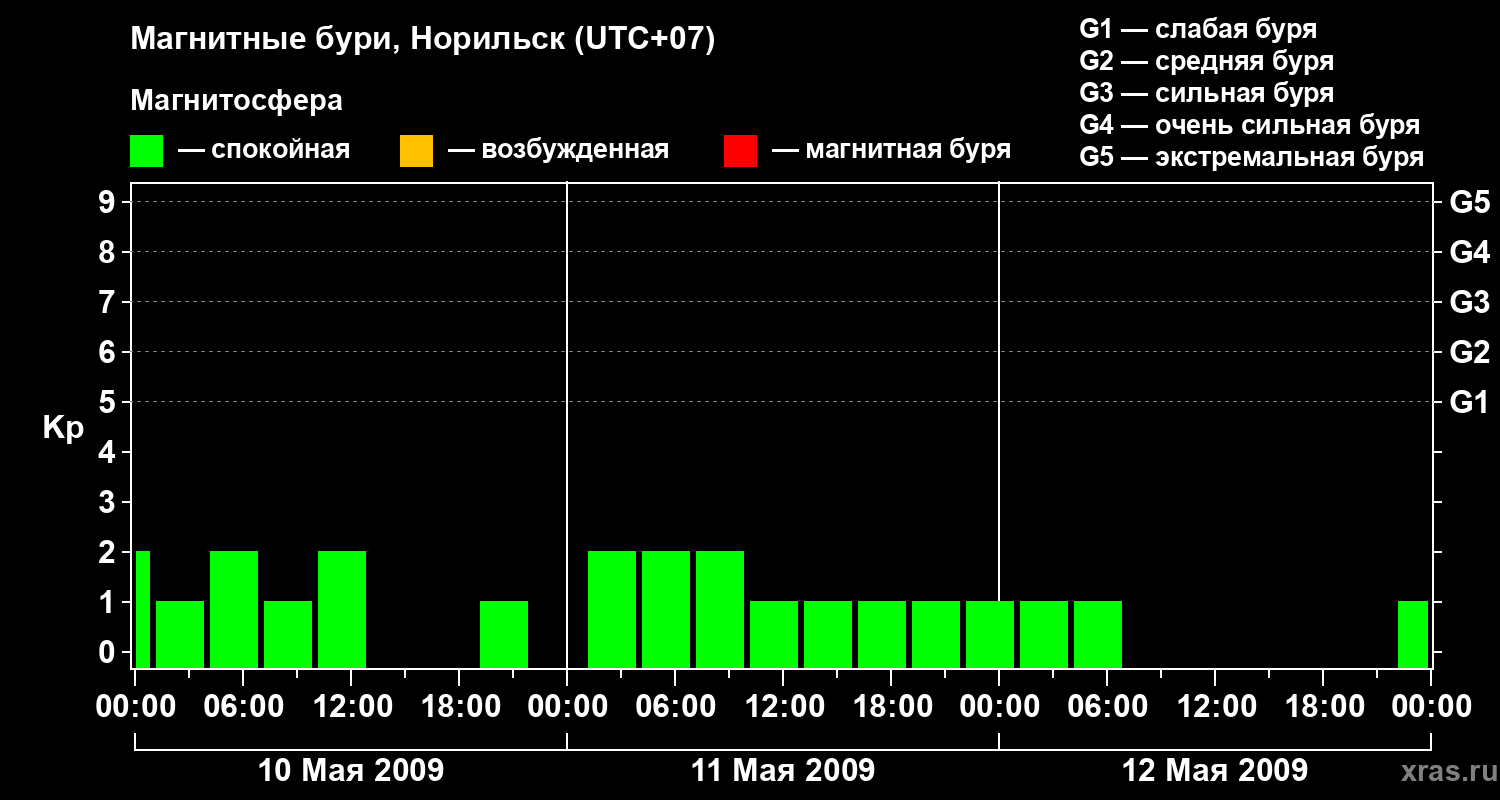Image resolution: width=1500 pixels, height=800 pixels.
Task: Click the — магнитная буря legend label
Action: [892, 151]
